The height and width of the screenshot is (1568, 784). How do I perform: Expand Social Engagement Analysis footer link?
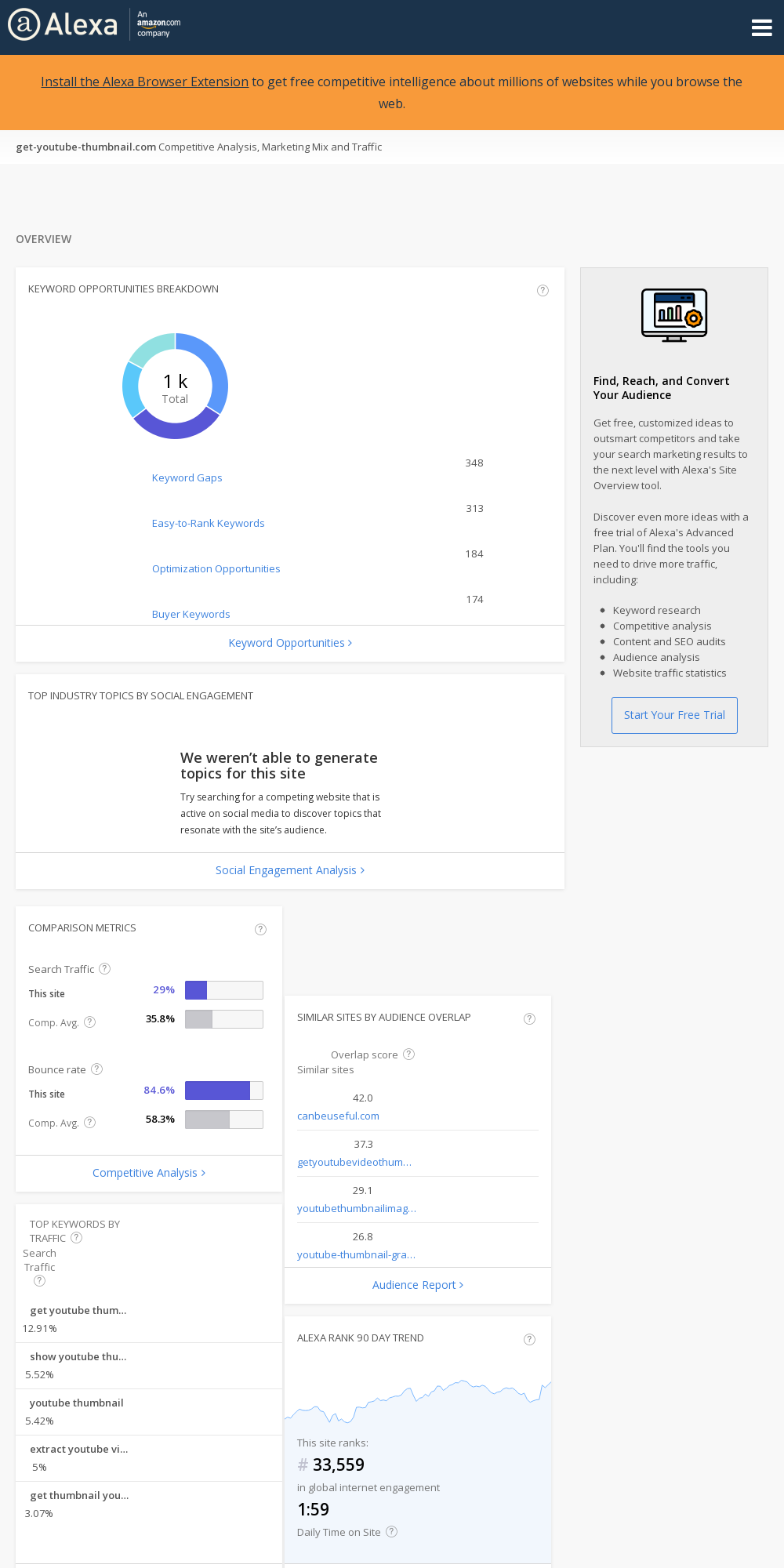point(290,870)
